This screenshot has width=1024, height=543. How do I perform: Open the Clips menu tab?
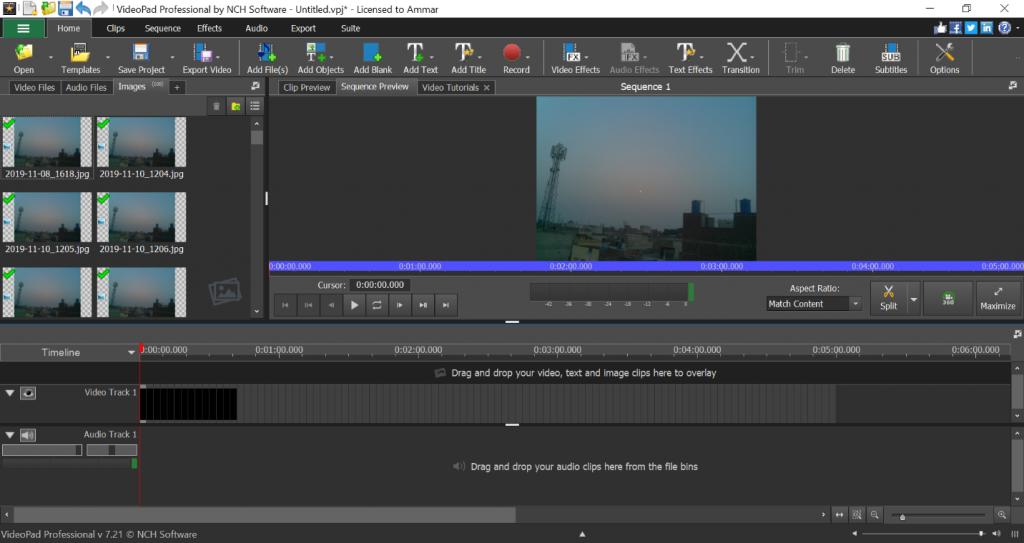coord(116,28)
